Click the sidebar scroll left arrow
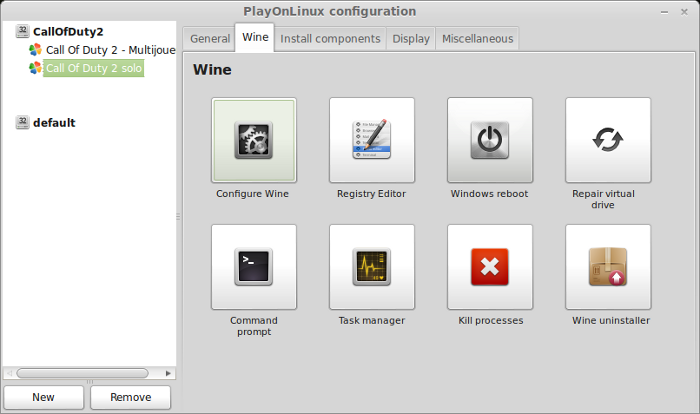This screenshot has height=414, width=700. tap(9, 373)
